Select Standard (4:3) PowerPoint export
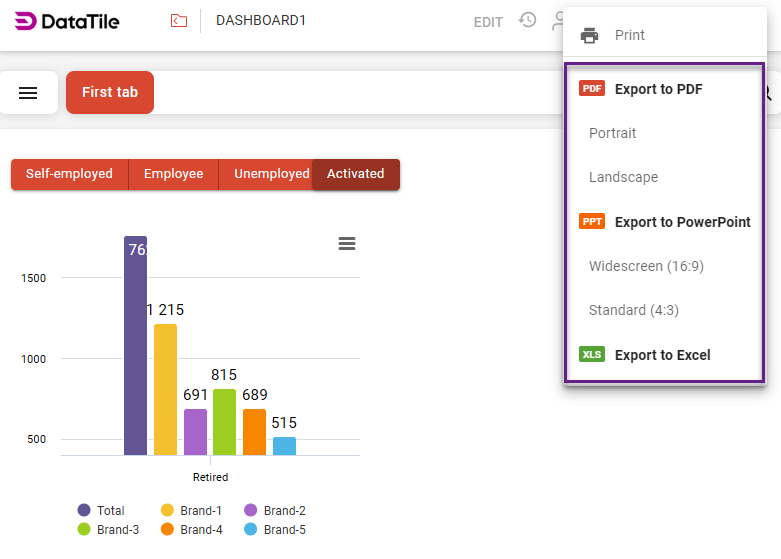 633,310
